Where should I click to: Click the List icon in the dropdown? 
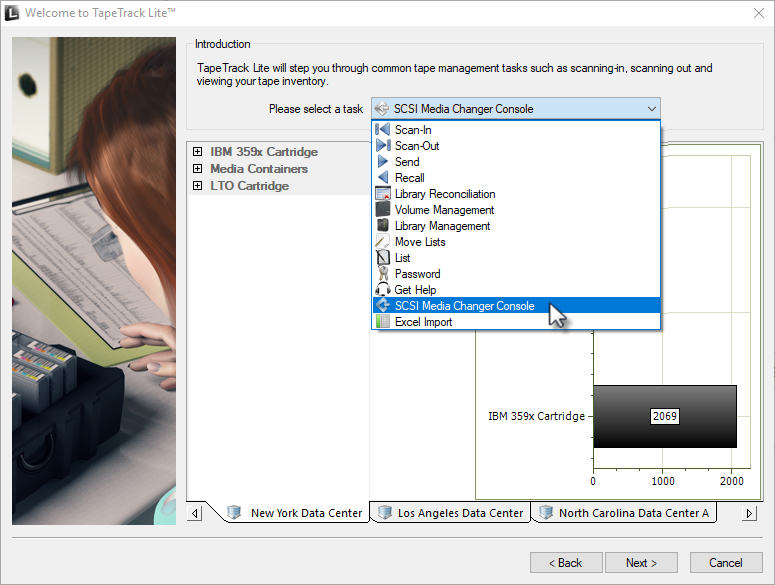(x=383, y=257)
